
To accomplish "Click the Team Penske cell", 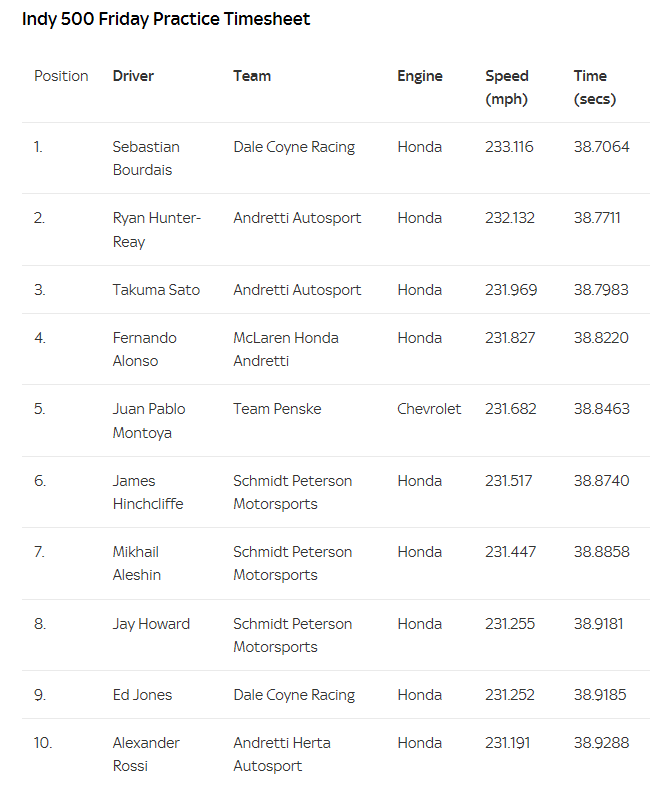I will 277,409.
